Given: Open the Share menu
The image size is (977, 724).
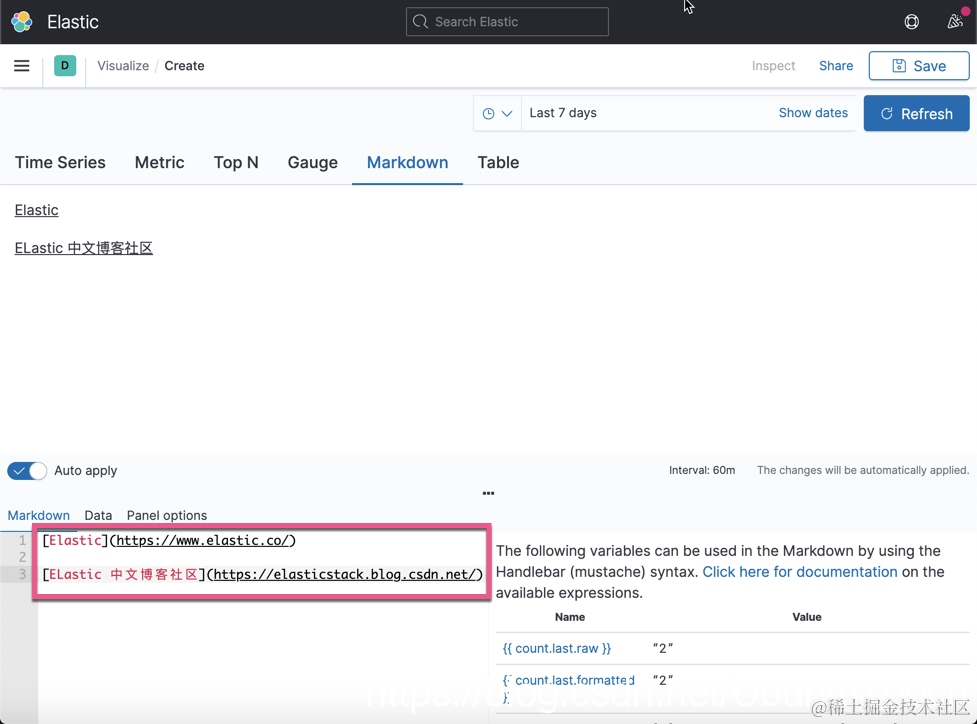Looking at the screenshot, I should point(836,65).
